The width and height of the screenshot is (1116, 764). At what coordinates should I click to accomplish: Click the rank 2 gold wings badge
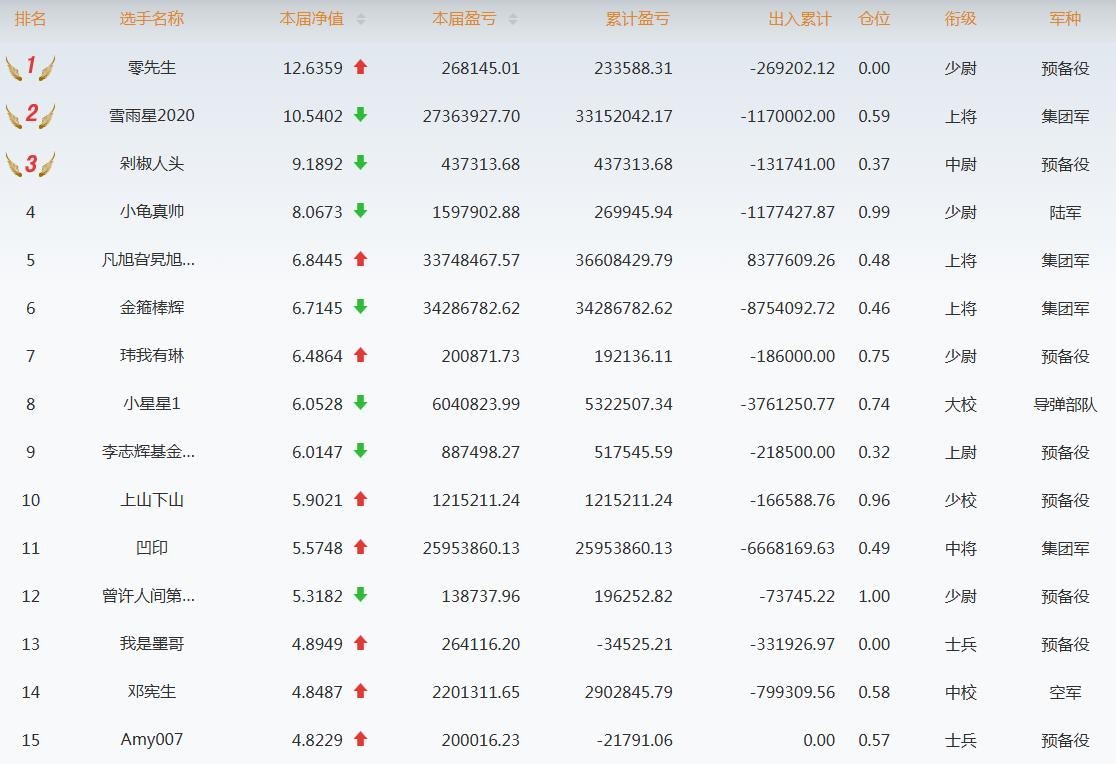click(30, 116)
